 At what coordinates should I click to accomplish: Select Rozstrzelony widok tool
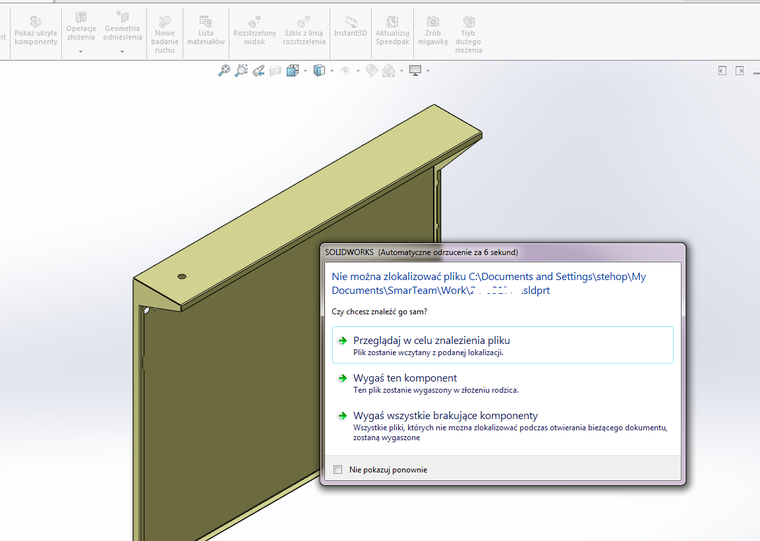tap(254, 31)
